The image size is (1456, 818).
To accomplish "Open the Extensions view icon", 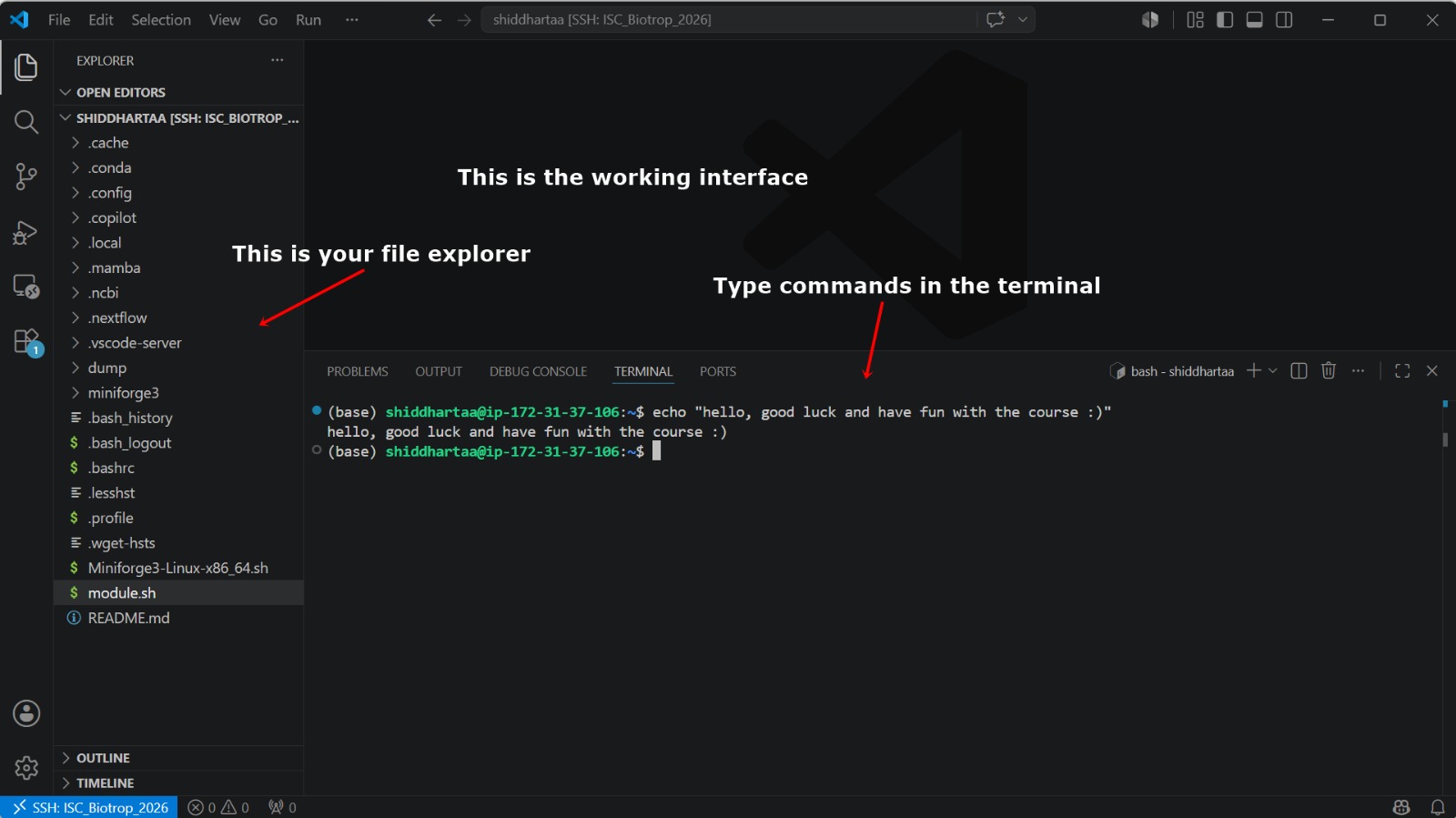I will pos(26,342).
